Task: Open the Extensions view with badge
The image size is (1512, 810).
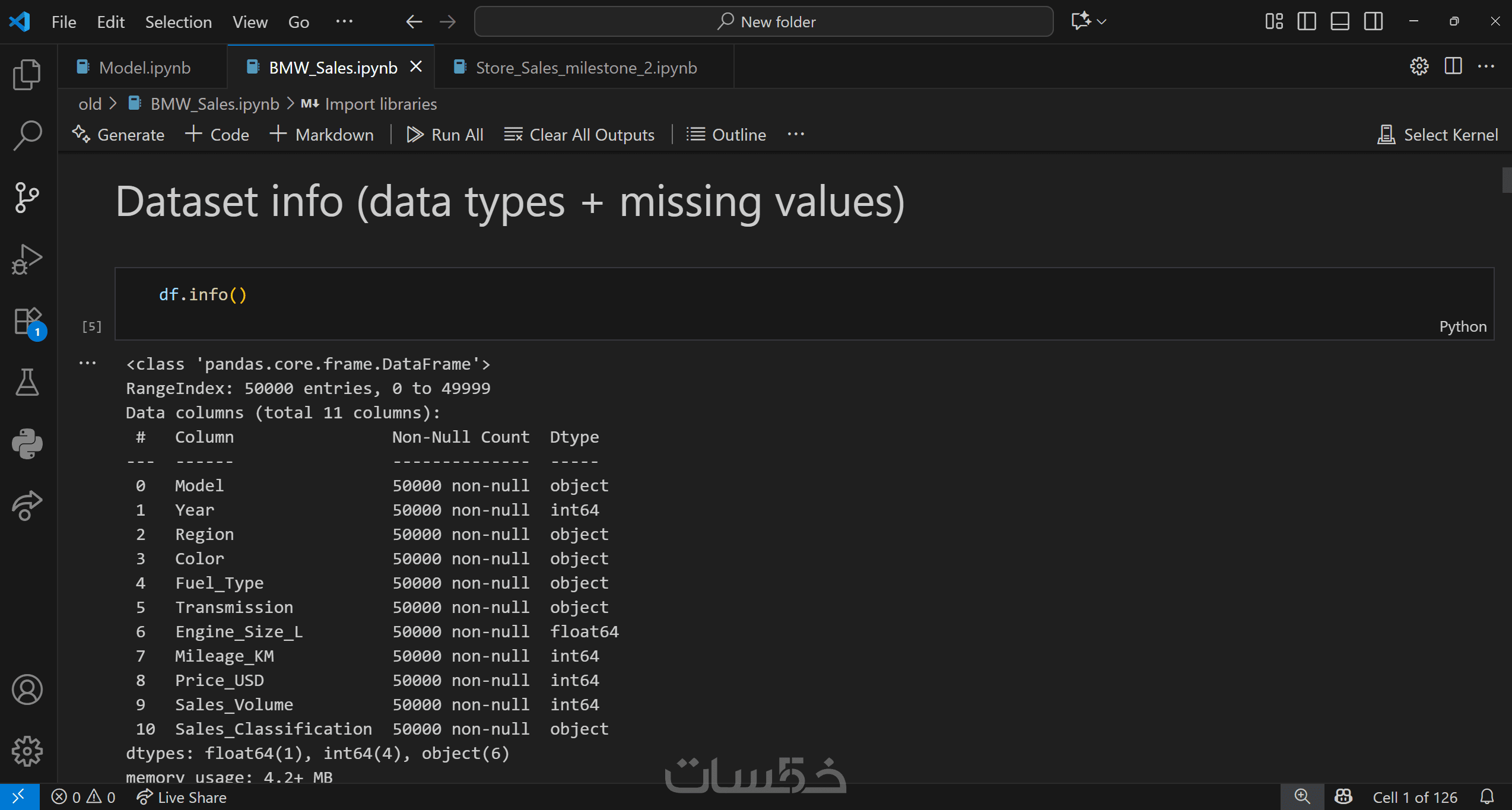Action: pos(27,322)
